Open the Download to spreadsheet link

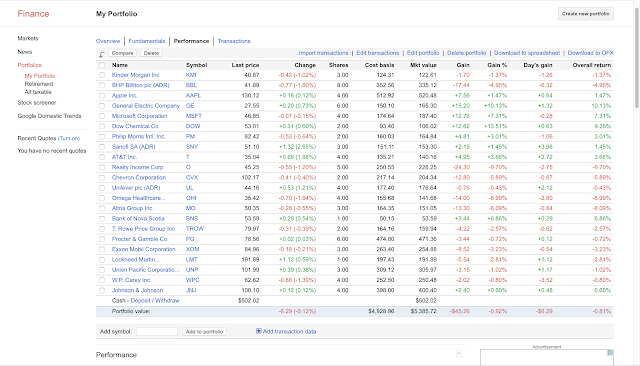[527, 53]
